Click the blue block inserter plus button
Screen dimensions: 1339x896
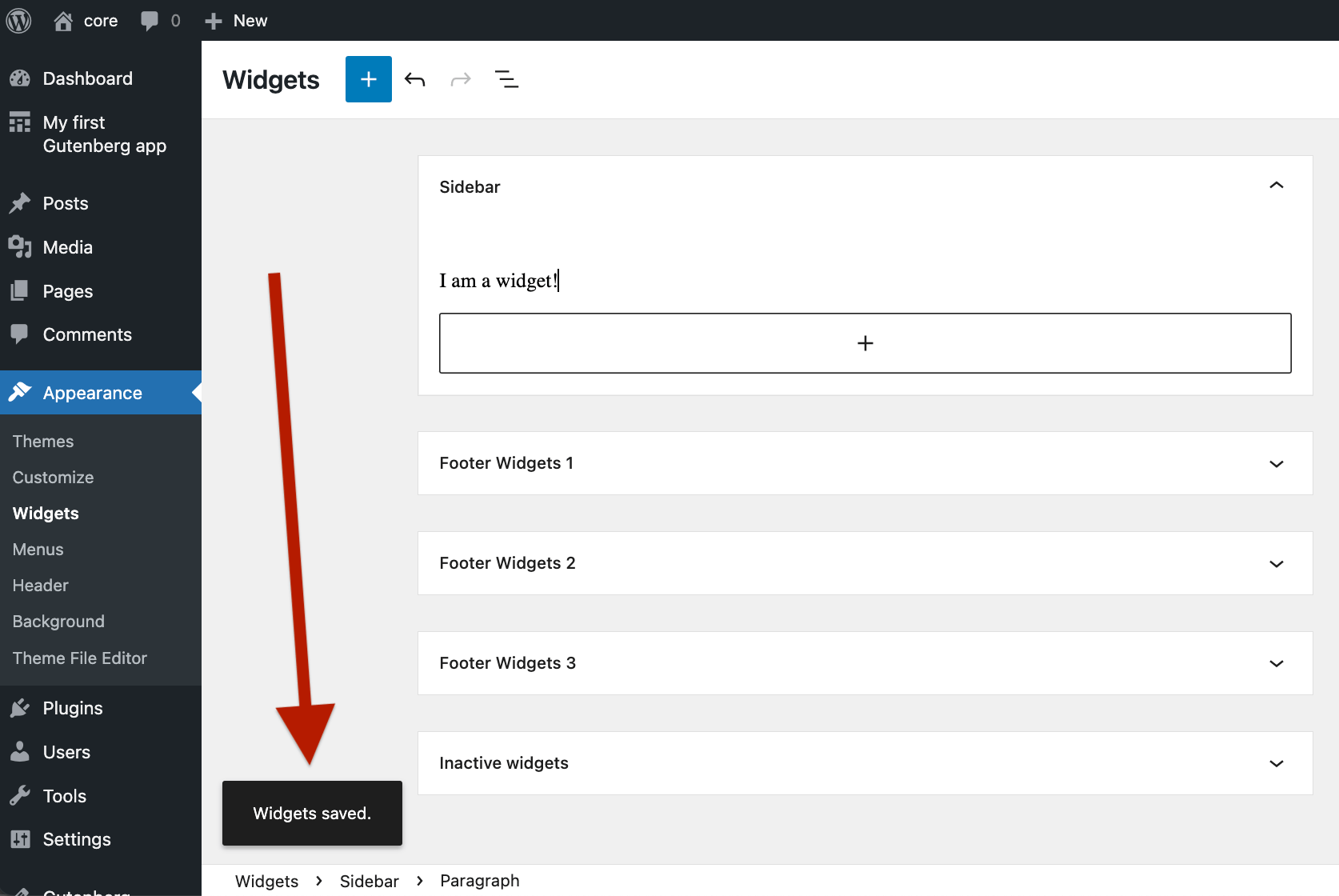(368, 79)
